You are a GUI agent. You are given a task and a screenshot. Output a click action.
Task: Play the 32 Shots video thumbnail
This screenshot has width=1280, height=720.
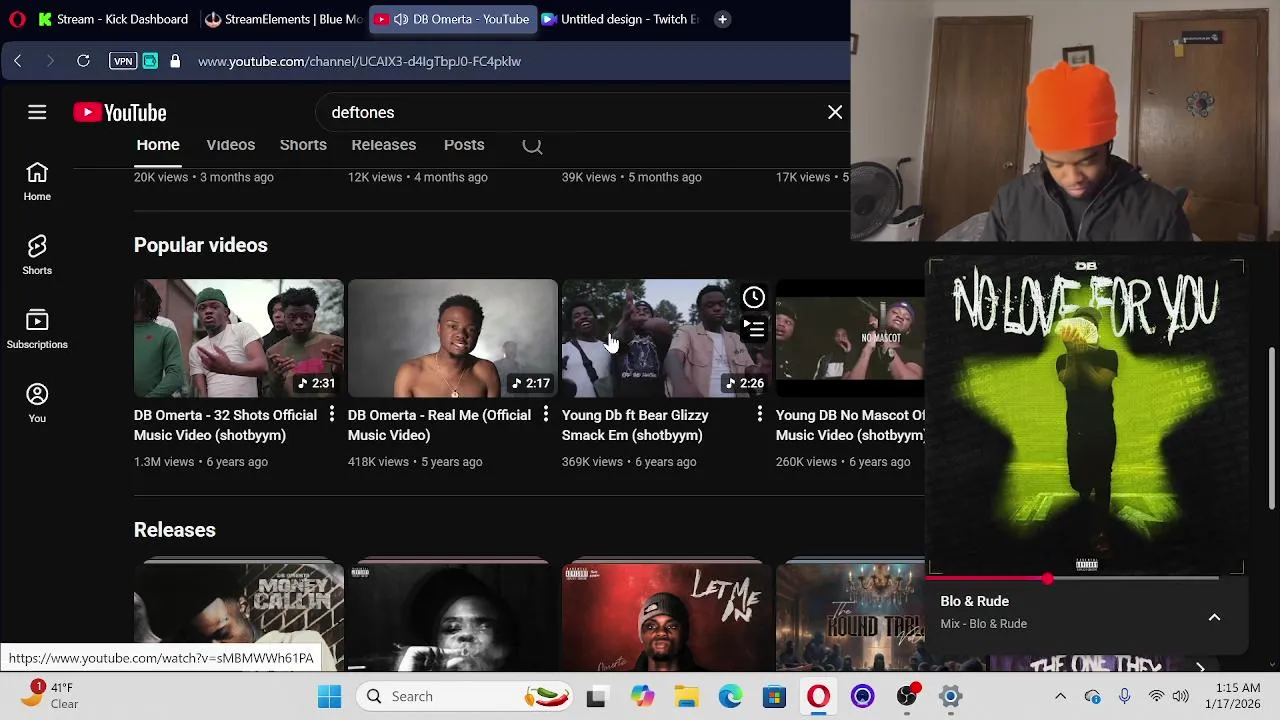[x=239, y=338]
